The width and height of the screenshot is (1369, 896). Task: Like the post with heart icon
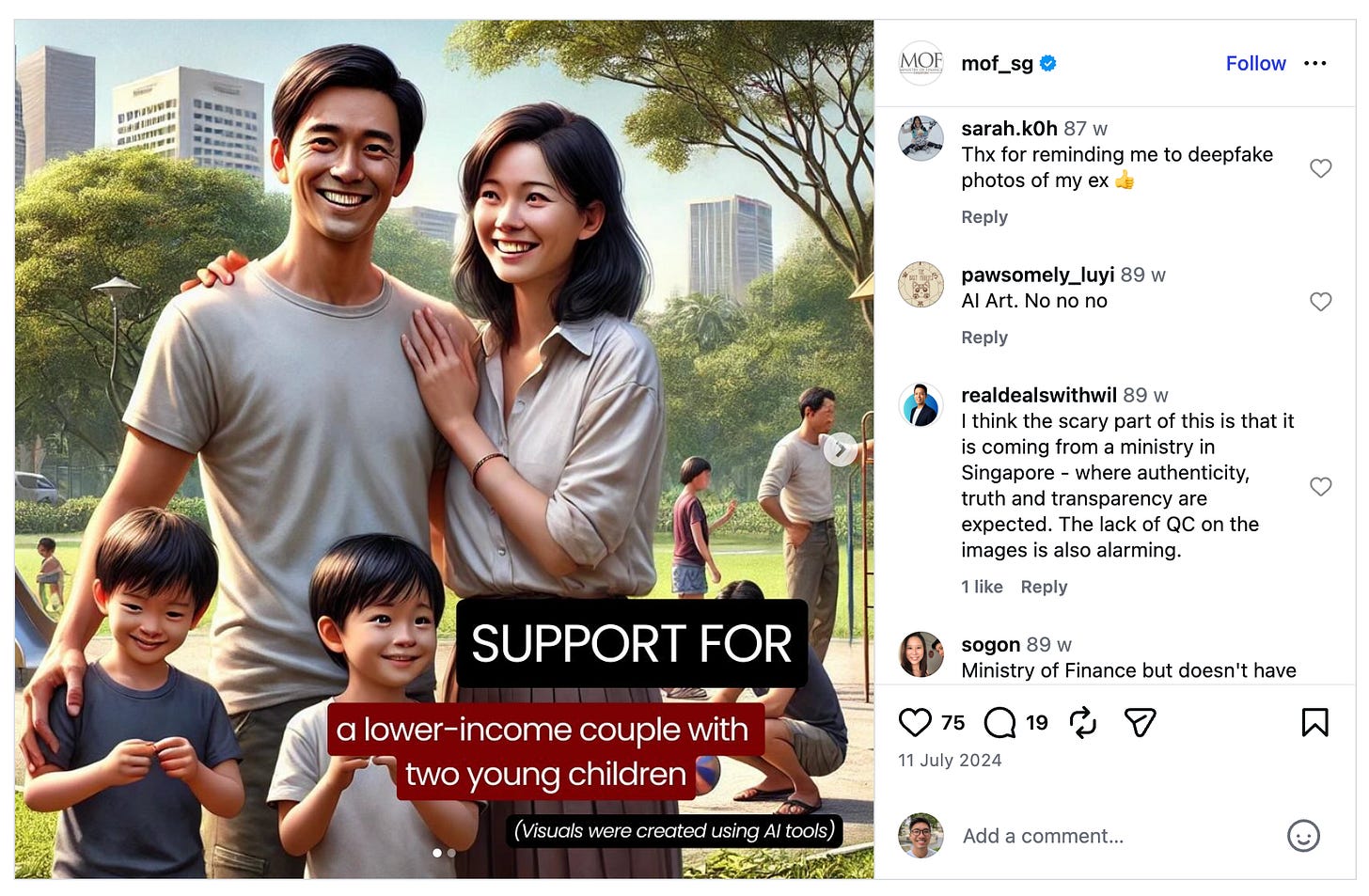click(x=915, y=722)
